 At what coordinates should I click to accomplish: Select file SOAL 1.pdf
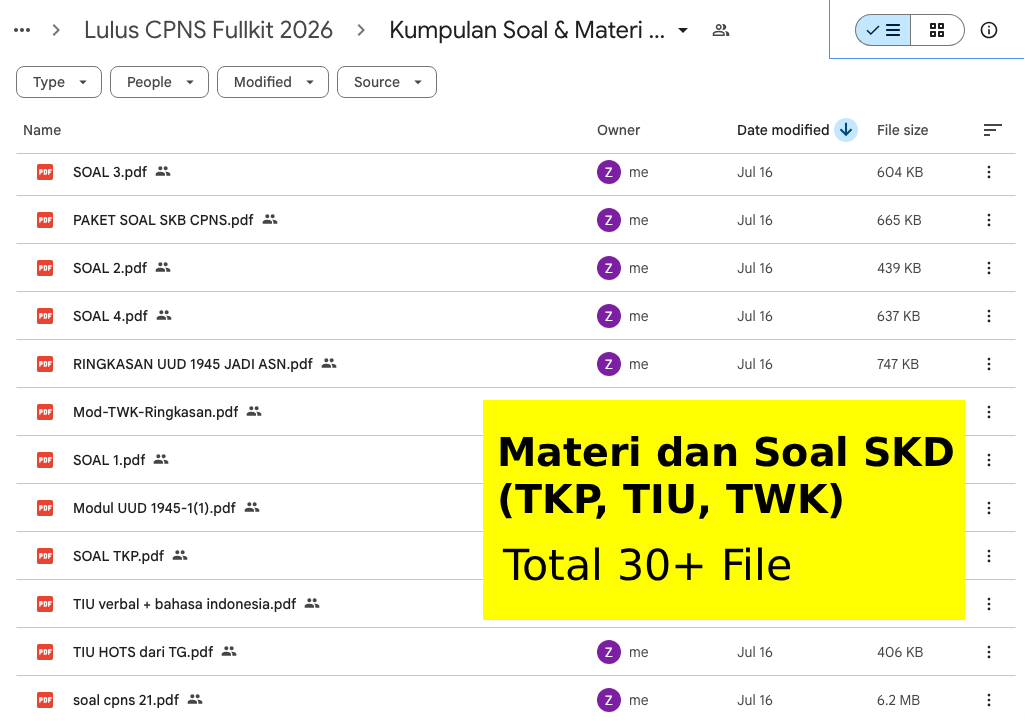(x=109, y=460)
